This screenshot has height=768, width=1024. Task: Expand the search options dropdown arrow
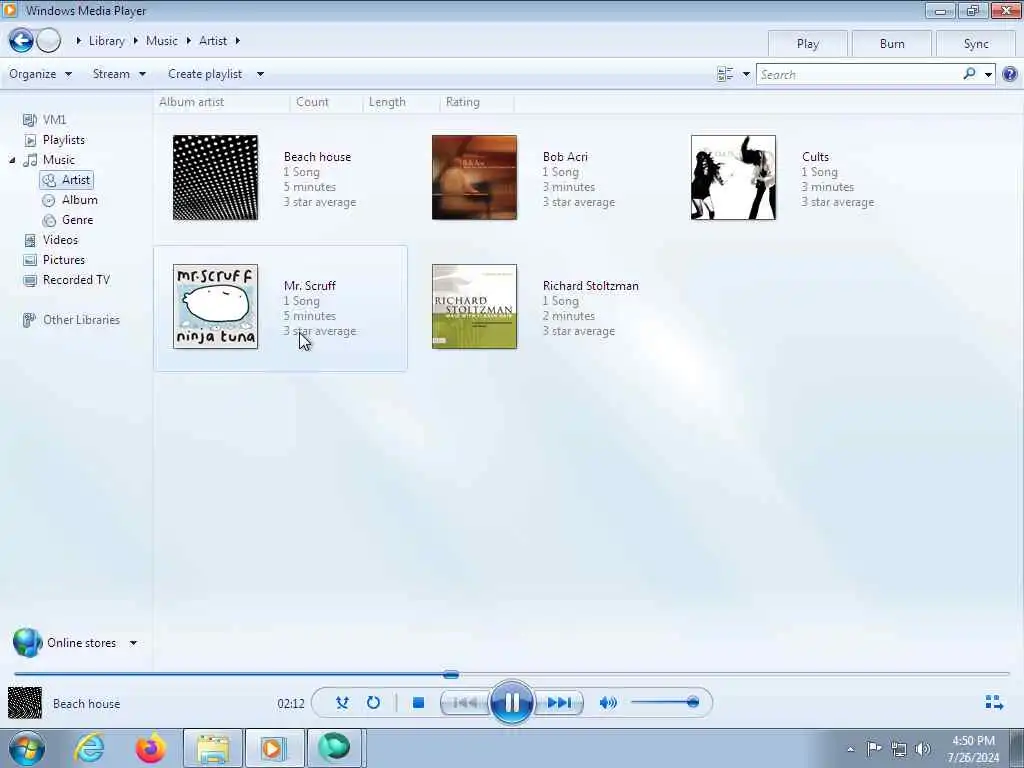(x=988, y=74)
